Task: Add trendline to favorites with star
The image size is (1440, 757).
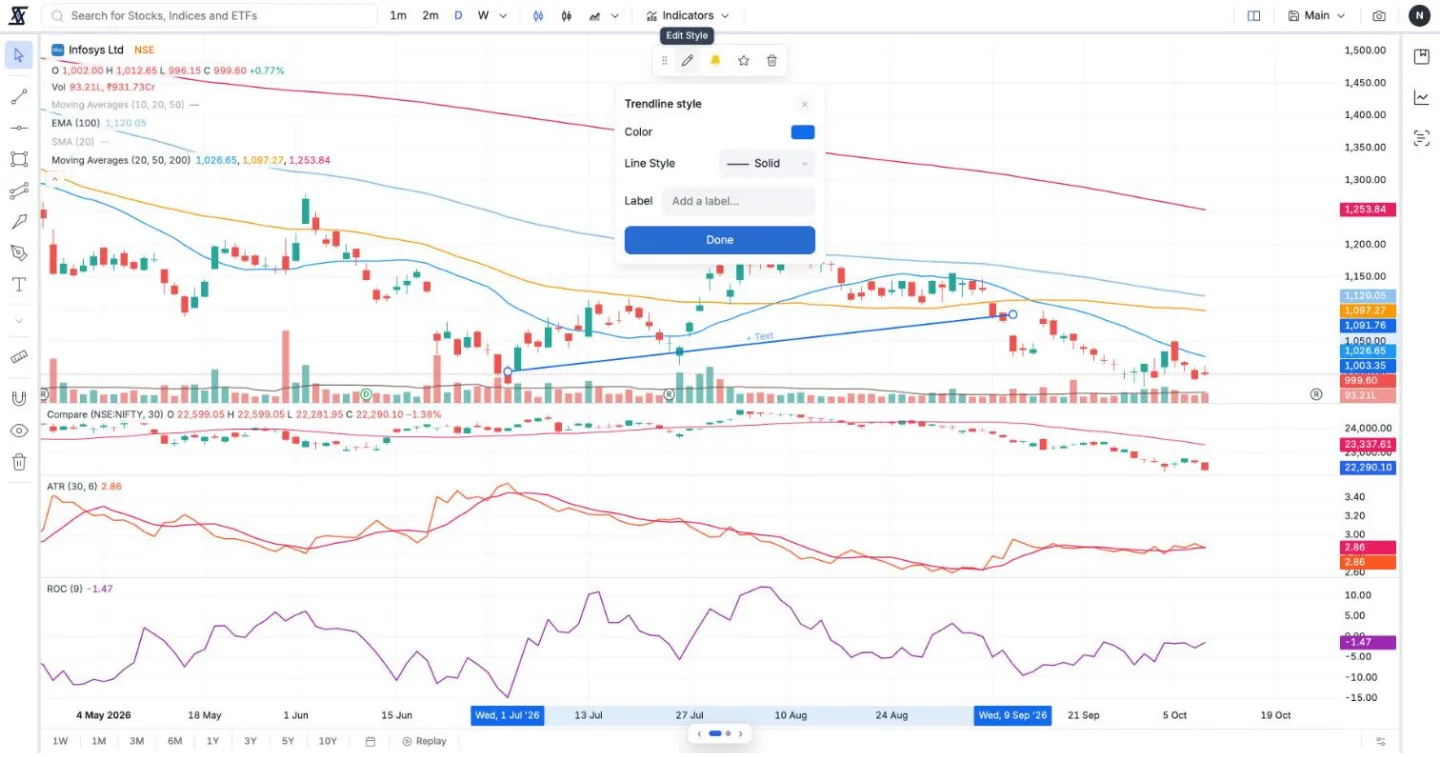Action: pos(744,61)
